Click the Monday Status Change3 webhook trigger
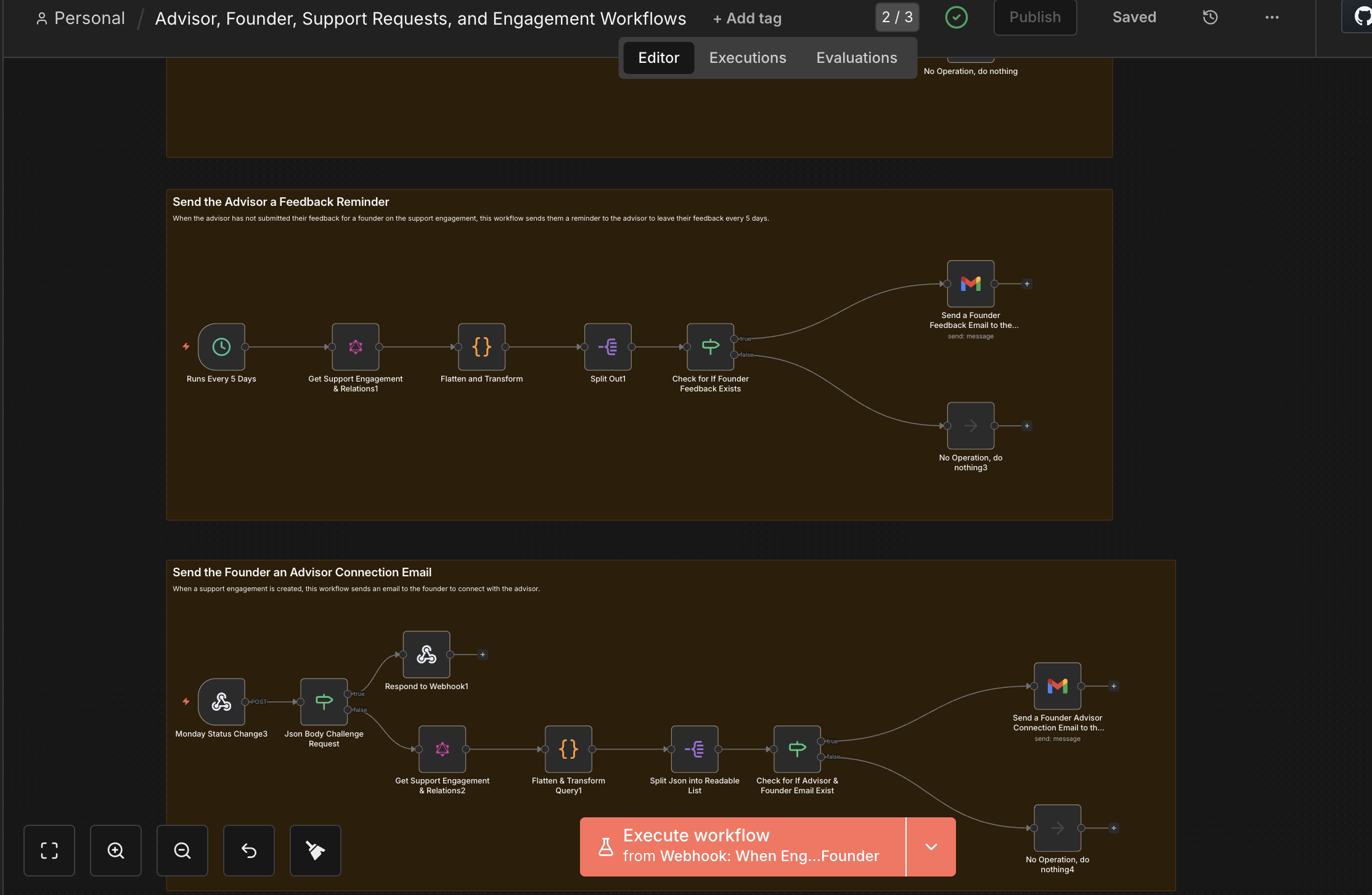The height and width of the screenshot is (895, 1372). [221, 702]
